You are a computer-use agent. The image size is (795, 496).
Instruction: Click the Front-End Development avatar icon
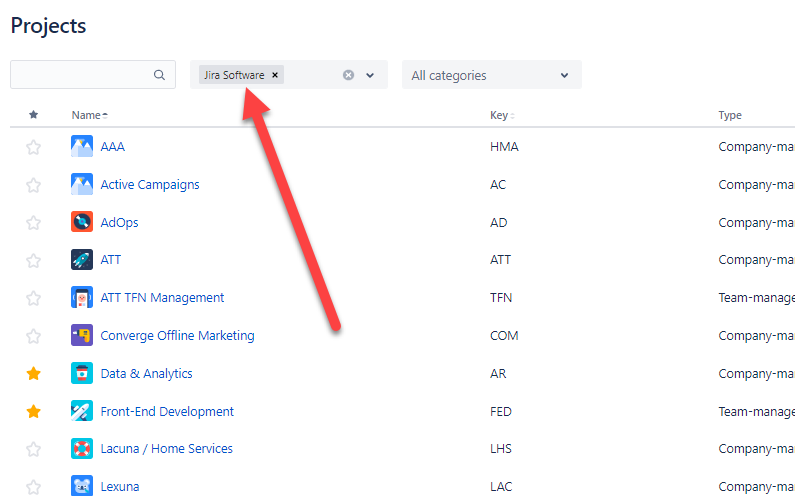tap(82, 411)
